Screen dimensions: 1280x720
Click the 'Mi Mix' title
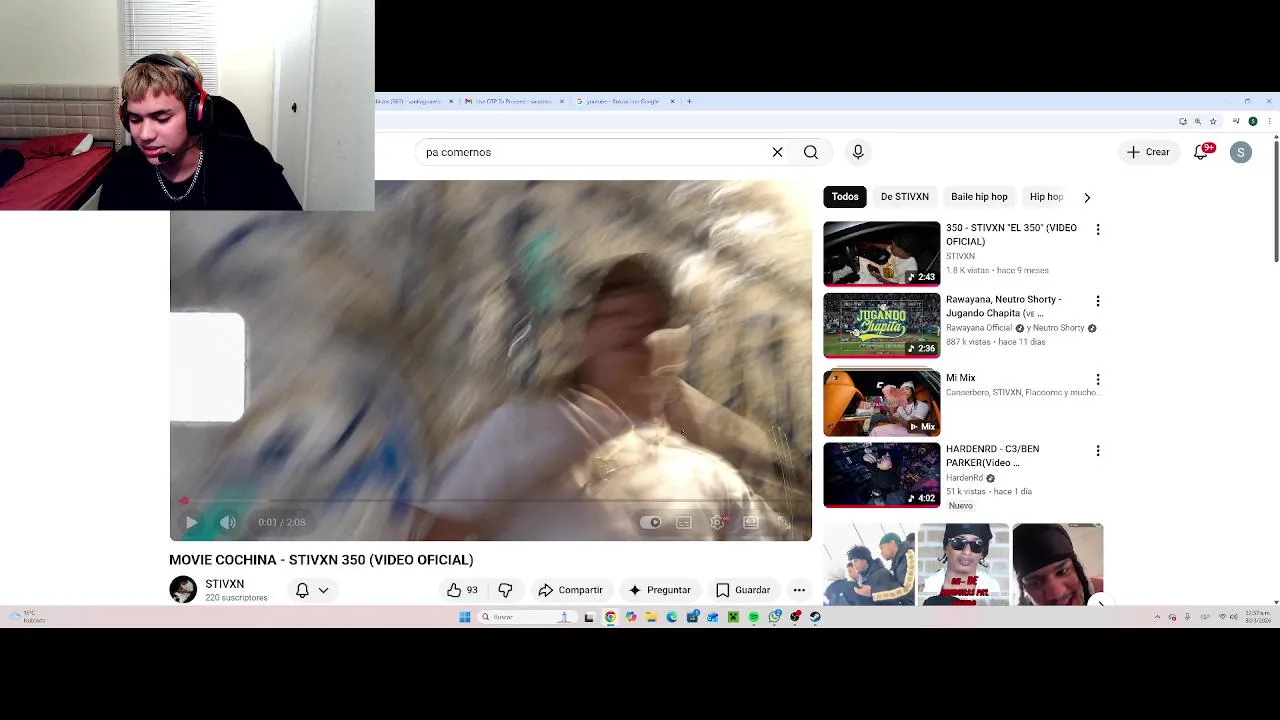(x=960, y=378)
